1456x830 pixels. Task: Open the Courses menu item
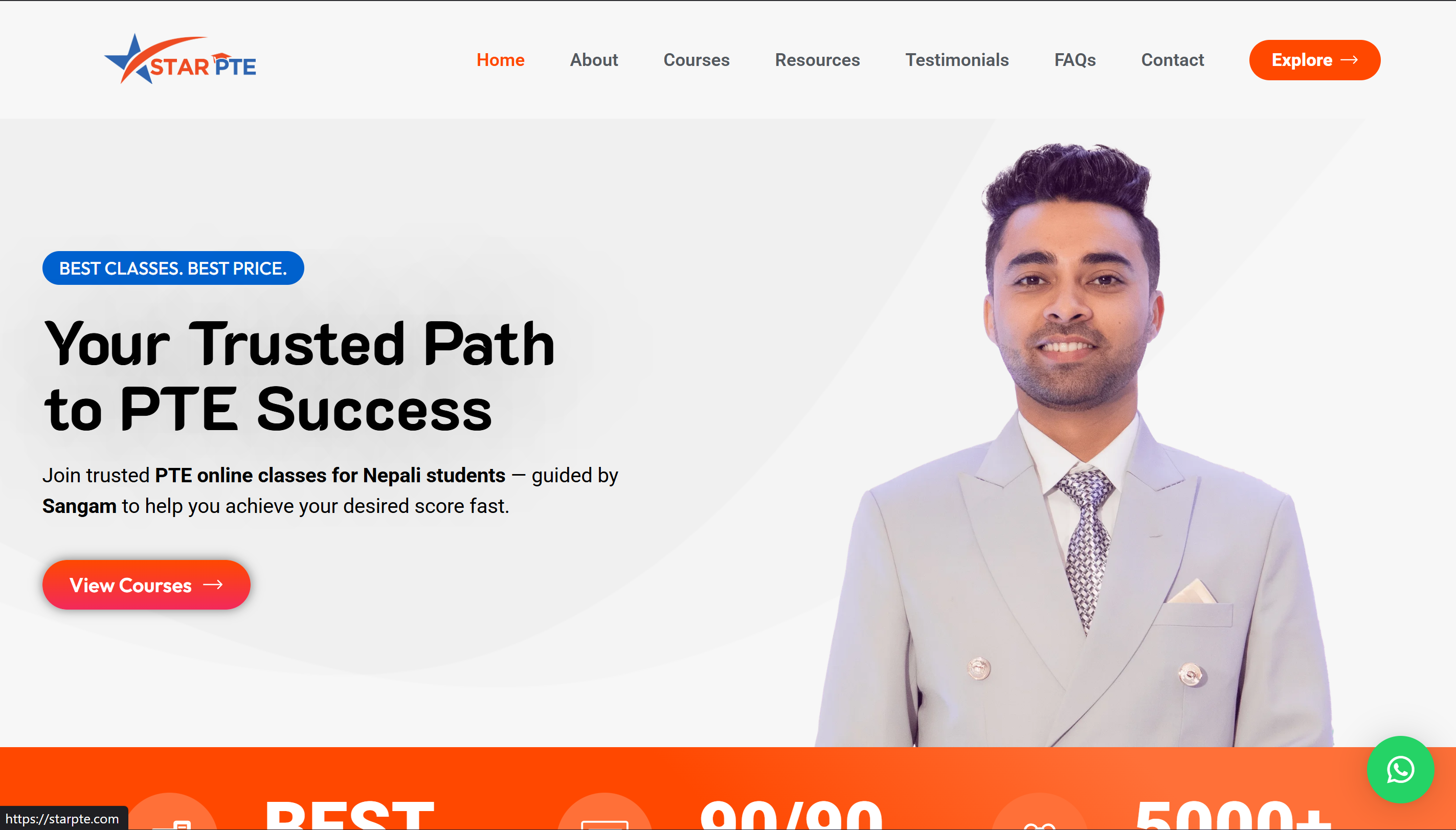(697, 60)
